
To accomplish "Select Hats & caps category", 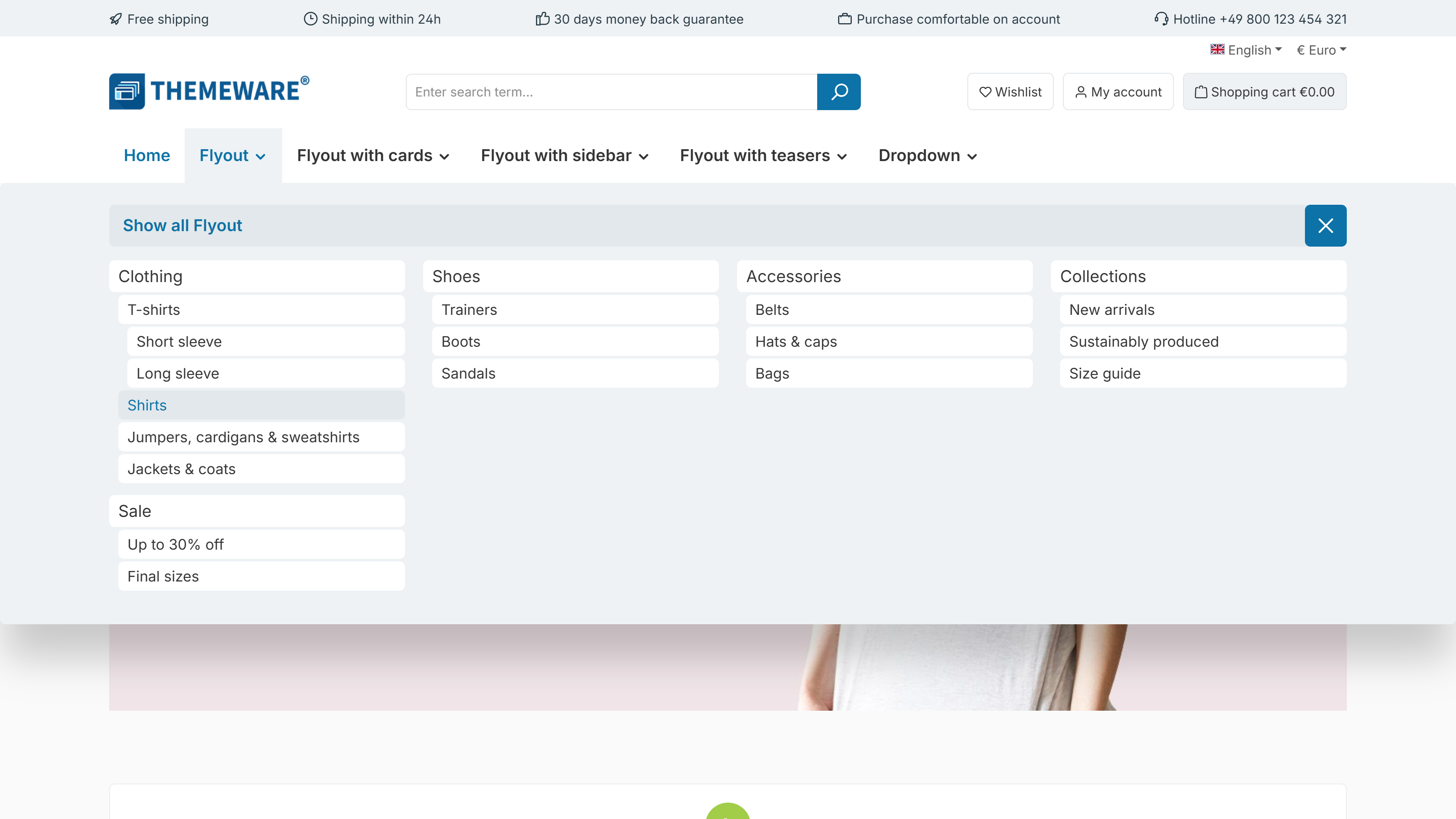I will click(x=890, y=341).
